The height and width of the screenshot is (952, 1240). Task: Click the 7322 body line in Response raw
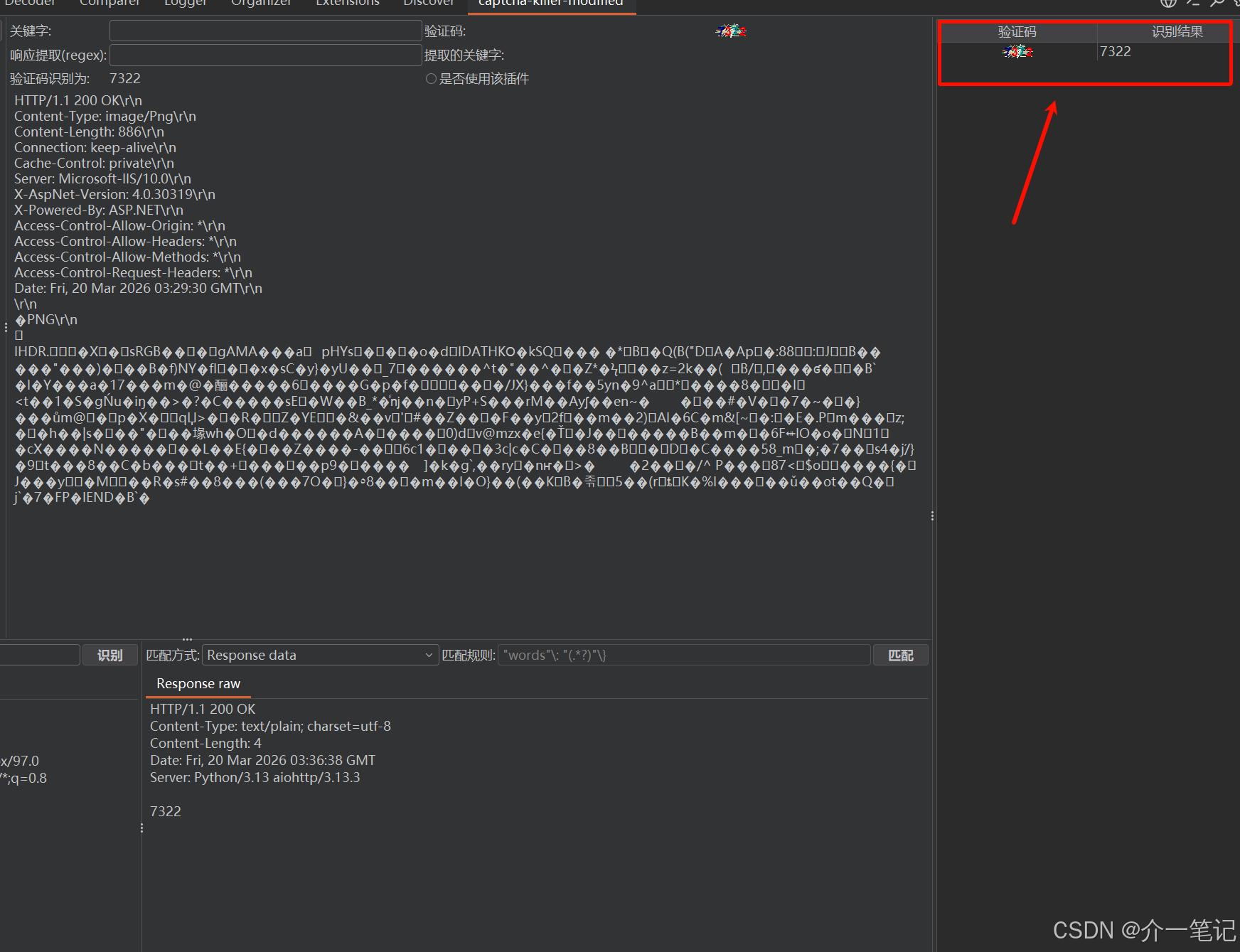coord(166,811)
